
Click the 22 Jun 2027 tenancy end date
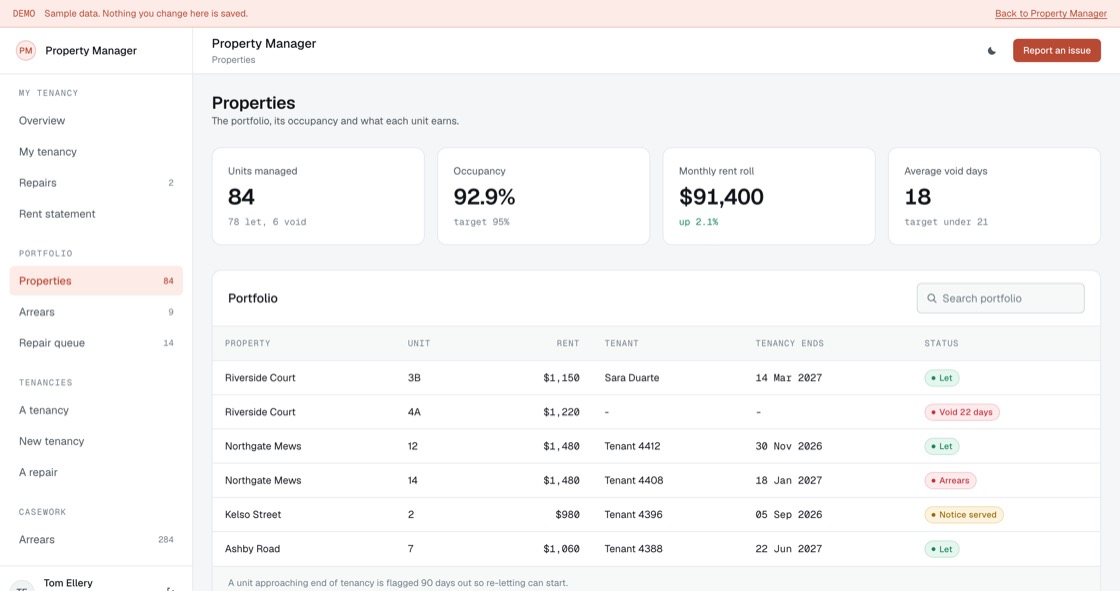[789, 549]
